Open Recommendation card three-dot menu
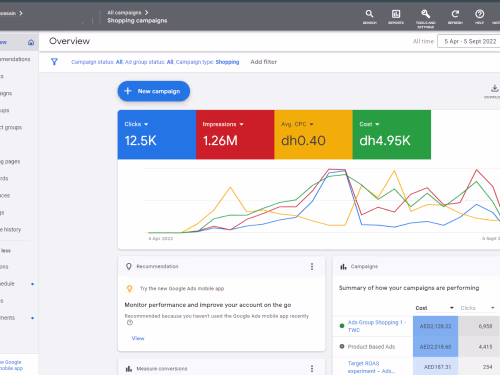 click(x=312, y=266)
